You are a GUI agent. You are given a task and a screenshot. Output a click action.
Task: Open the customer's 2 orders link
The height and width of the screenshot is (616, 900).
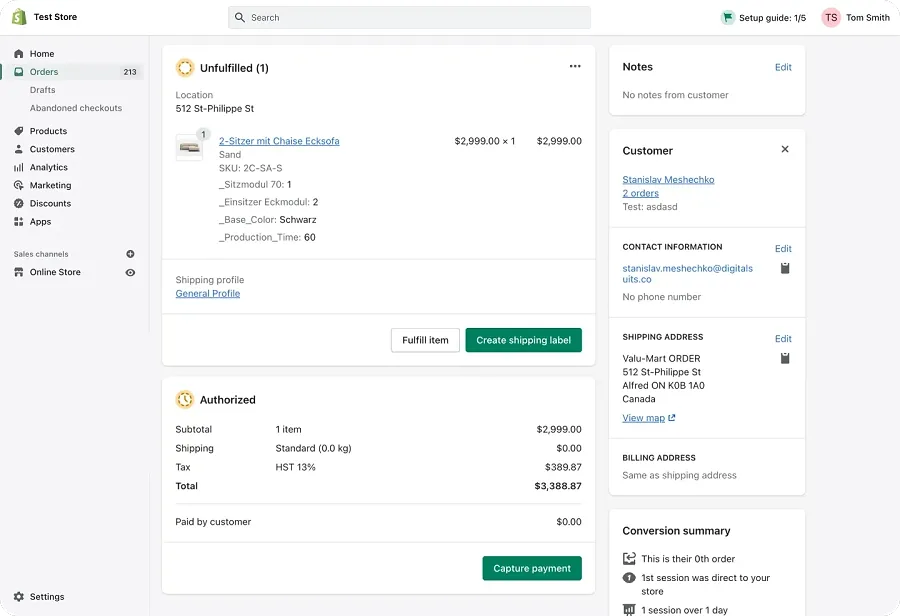[x=641, y=193]
